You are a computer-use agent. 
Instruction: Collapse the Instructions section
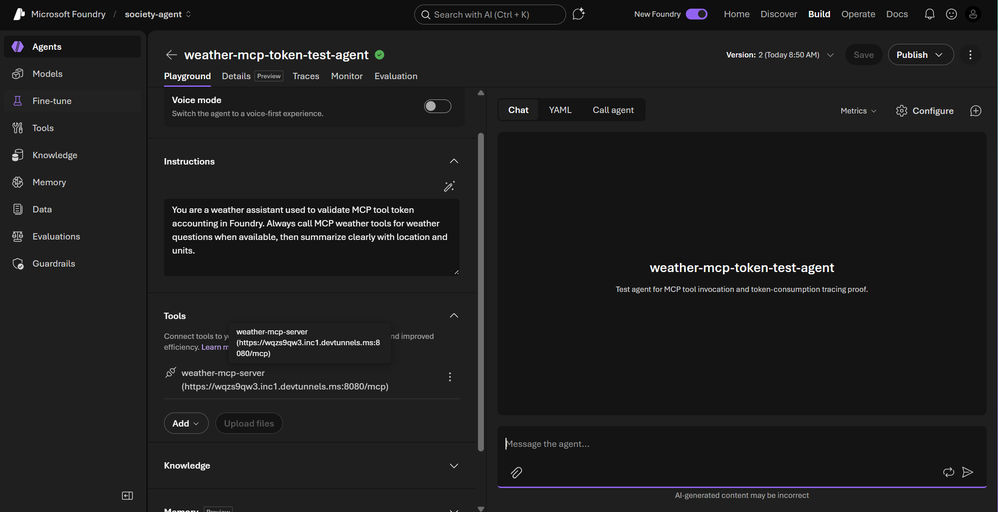click(x=454, y=161)
